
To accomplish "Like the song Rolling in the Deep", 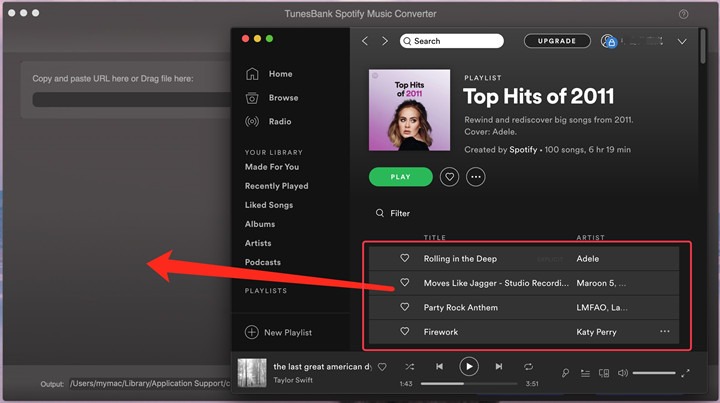I will (x=405, y=258).
